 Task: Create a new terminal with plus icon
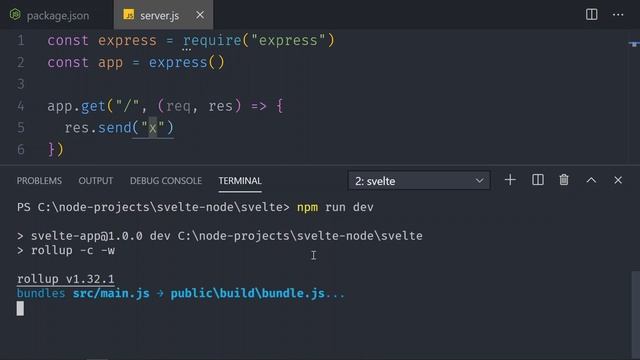510,180
